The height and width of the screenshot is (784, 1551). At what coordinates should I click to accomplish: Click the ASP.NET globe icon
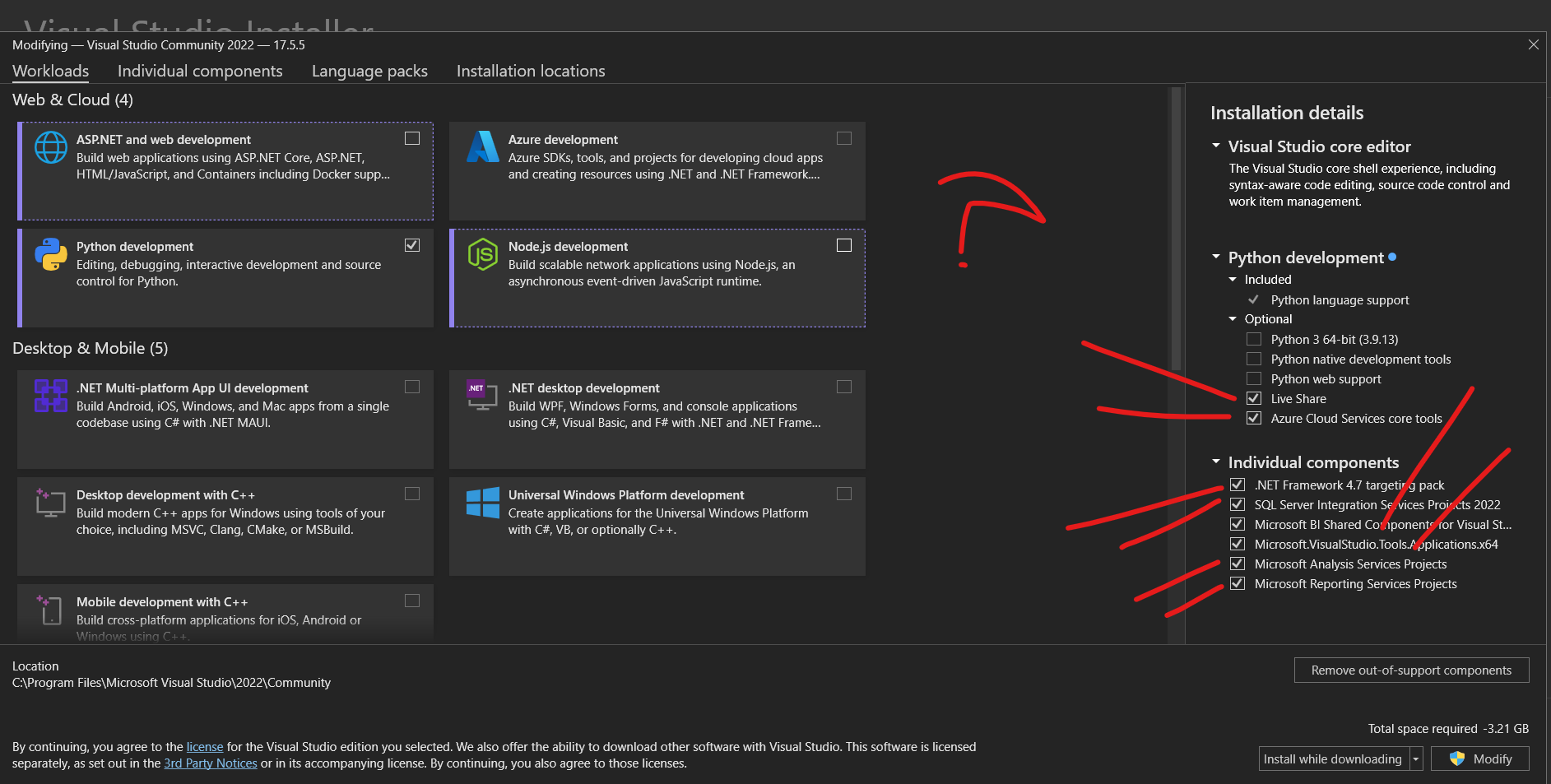(x=50, y=147)
